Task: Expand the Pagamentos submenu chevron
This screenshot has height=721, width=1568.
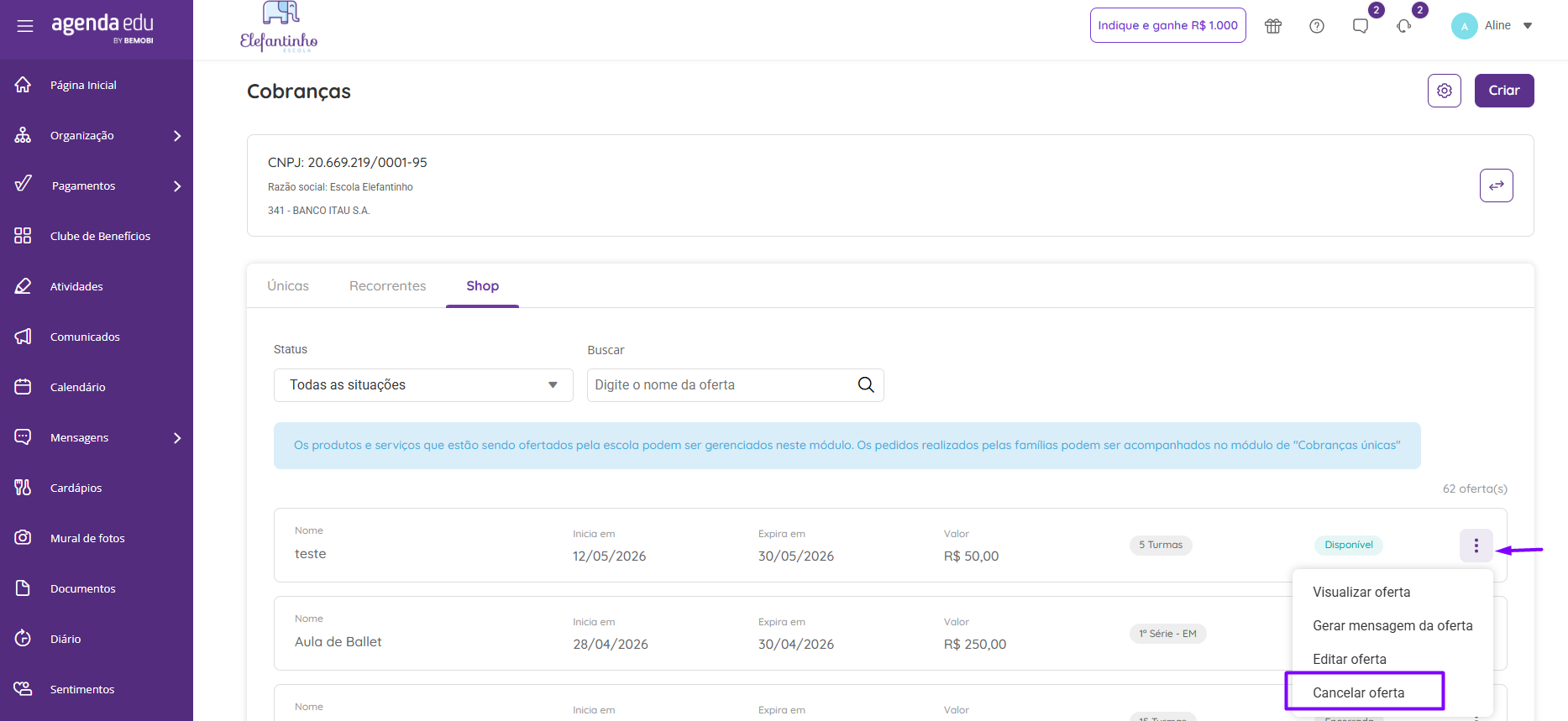Action: [177, 186]
